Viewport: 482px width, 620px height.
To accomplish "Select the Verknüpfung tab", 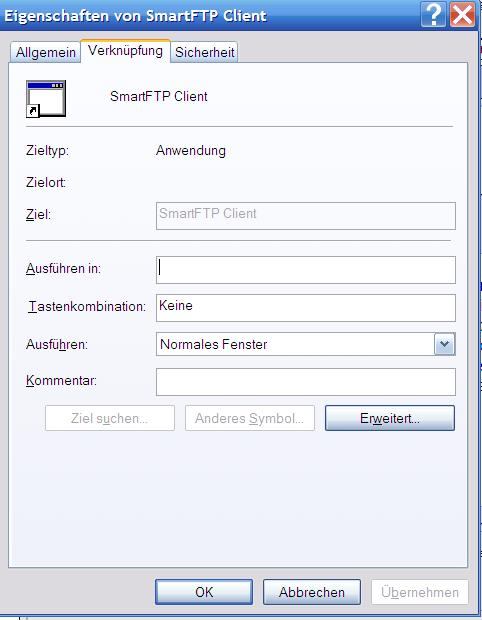I will [x=125, y=51].
